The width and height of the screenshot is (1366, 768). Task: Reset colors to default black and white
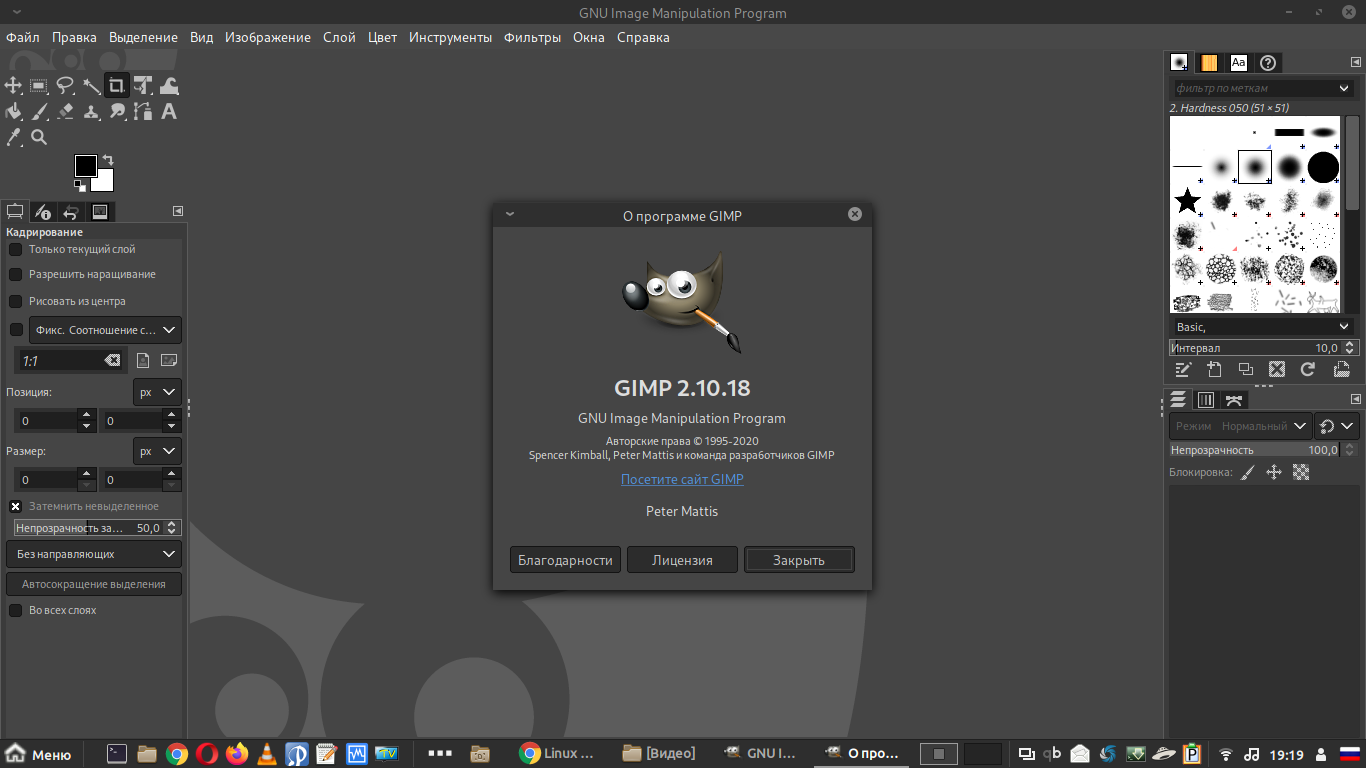point(80,185)
